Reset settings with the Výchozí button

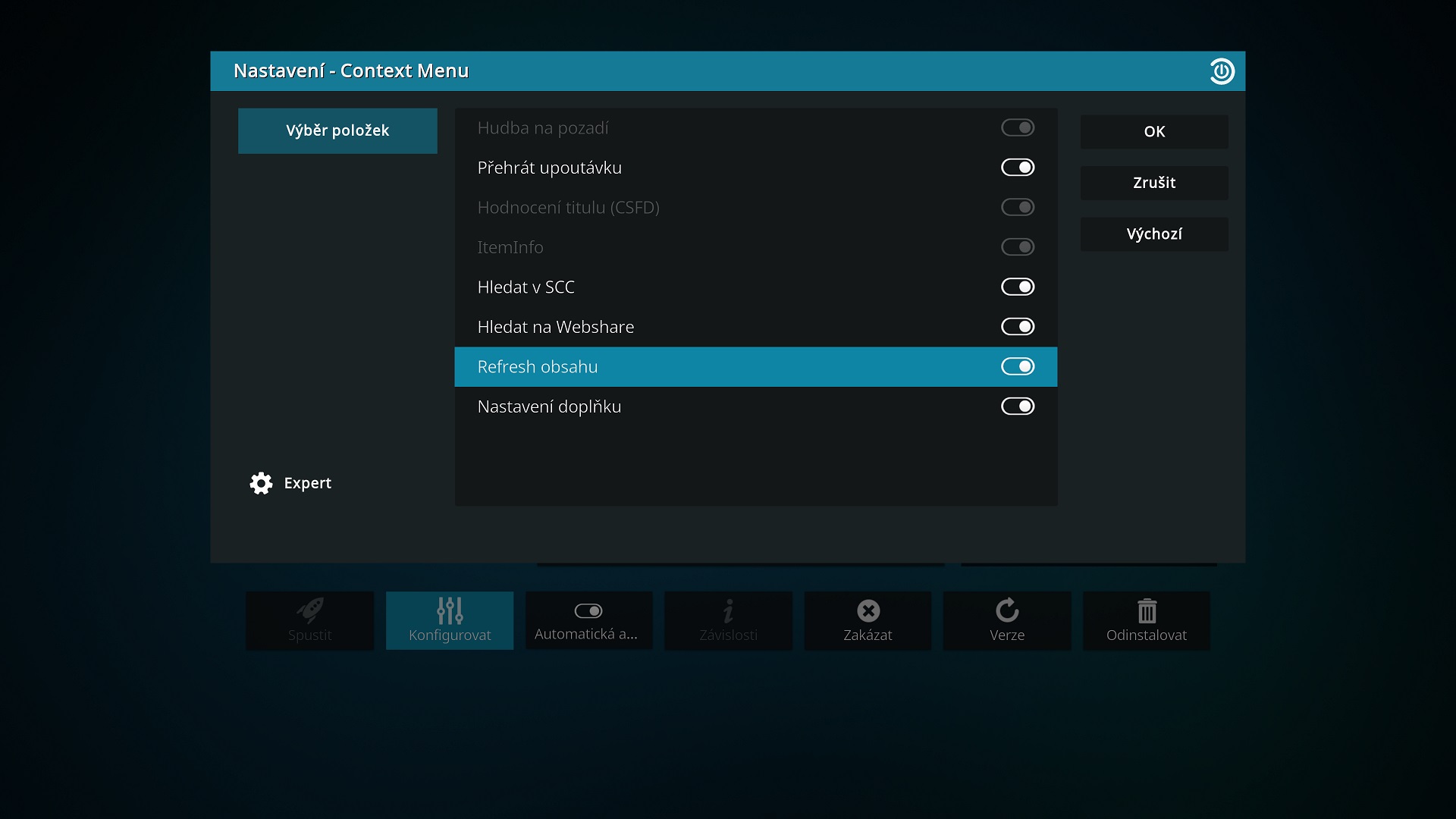(x=1153, y=234)
